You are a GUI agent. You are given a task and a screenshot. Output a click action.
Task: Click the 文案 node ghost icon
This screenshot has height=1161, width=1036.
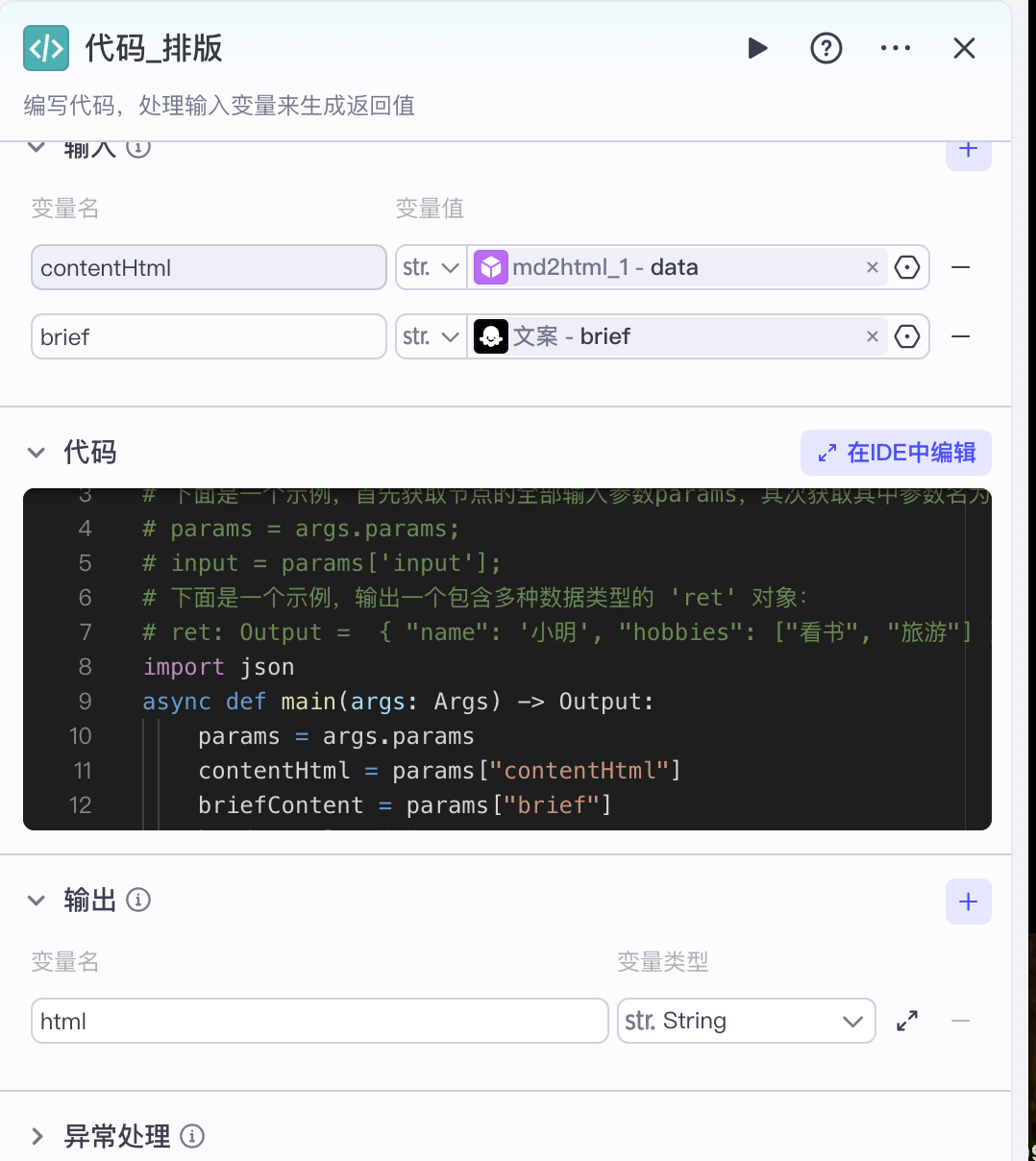coord(491,336)
